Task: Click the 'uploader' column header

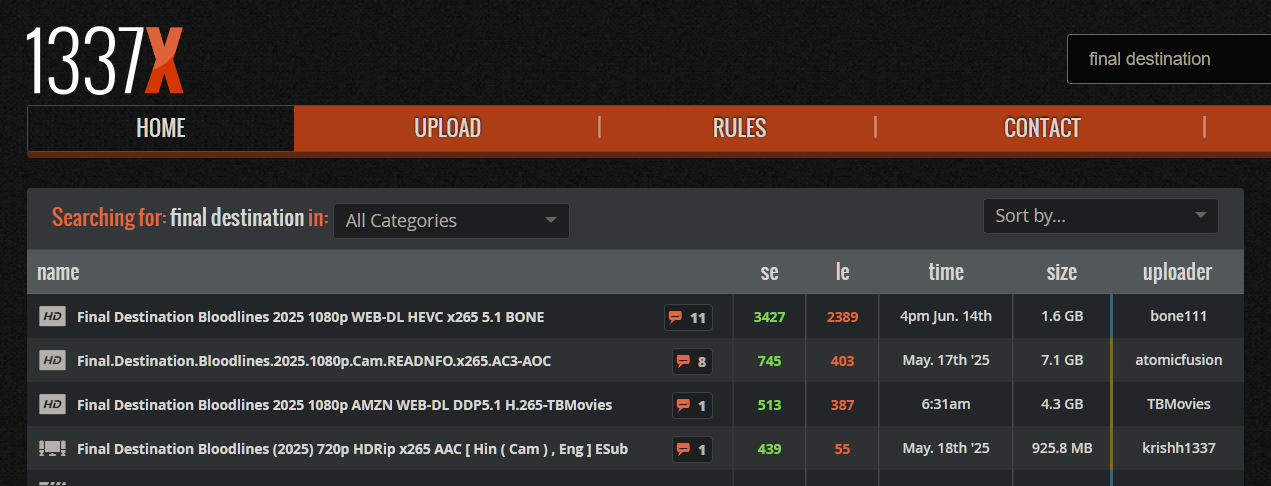Action: pyautogui.click(x=1178, y=272)
